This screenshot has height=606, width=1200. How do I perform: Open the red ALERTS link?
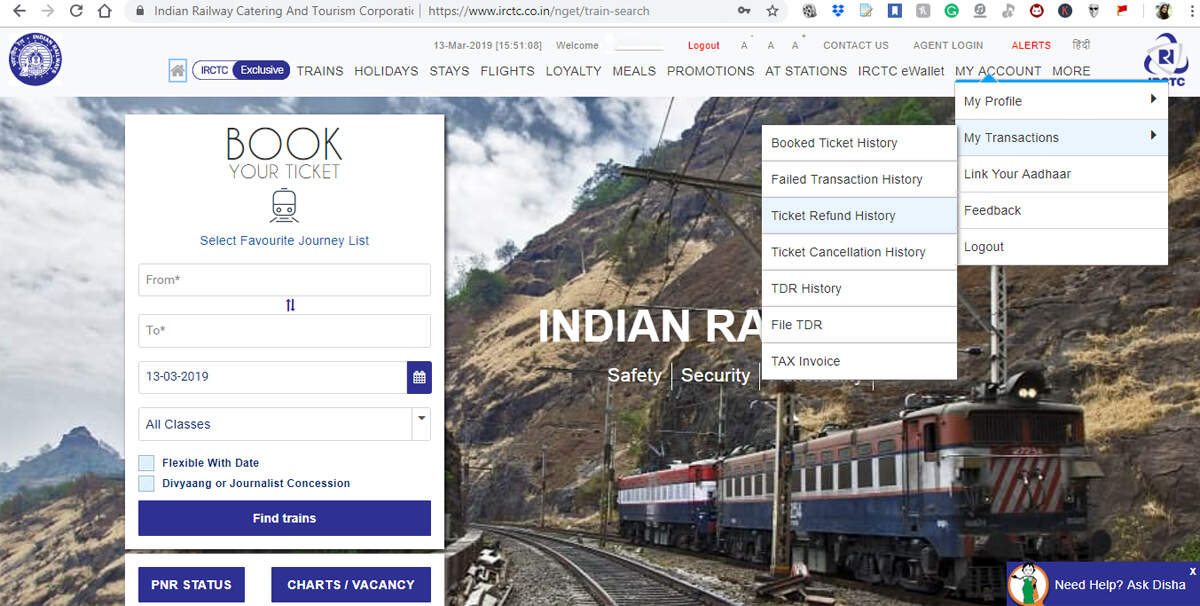[1031, 45]
